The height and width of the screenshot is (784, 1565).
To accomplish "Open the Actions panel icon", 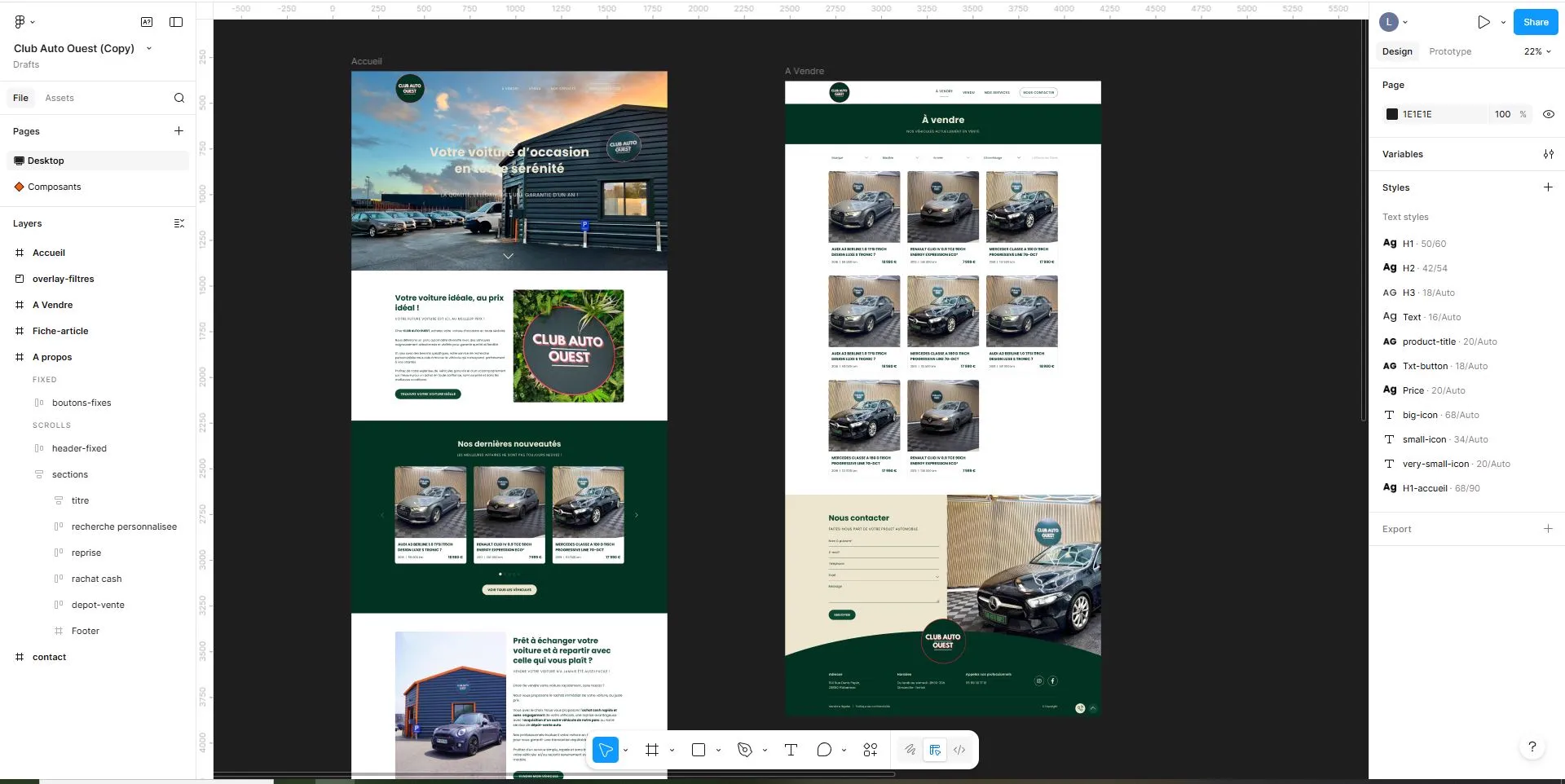I will coord(870,750).
